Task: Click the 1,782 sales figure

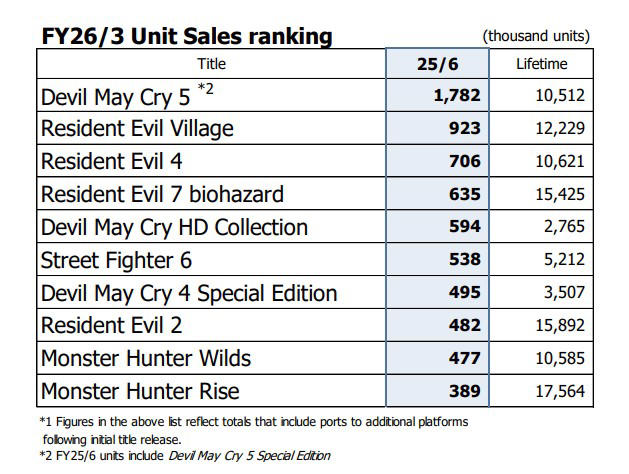Action: [457, 95]
